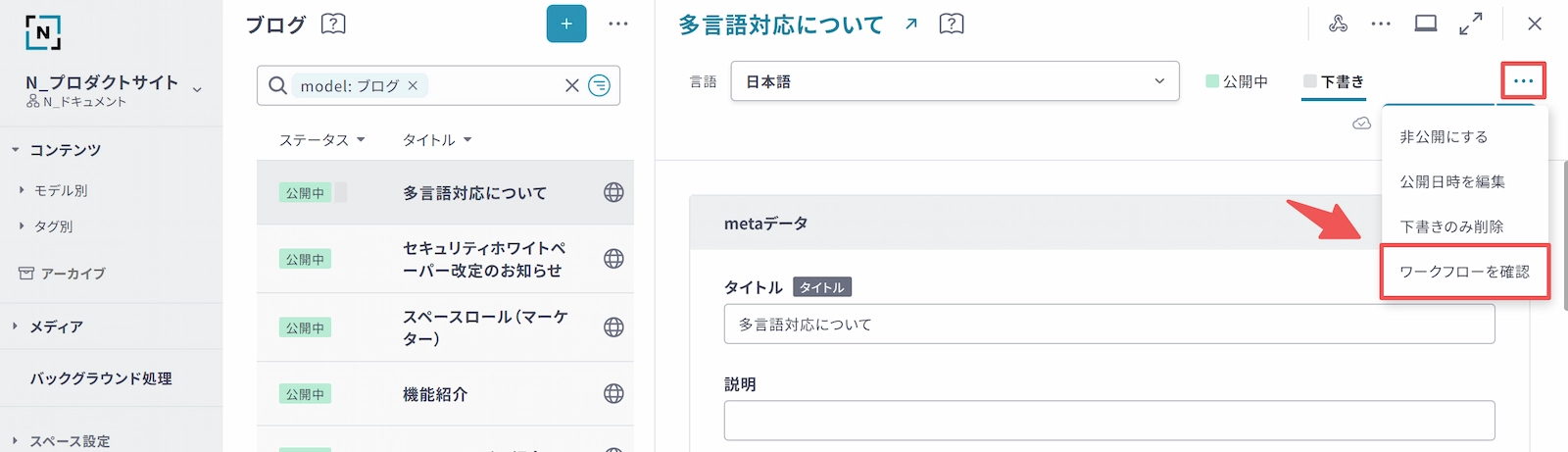Click the blue plus add content button
Viewport: 1568px width, 452px height.
point(566,24)
